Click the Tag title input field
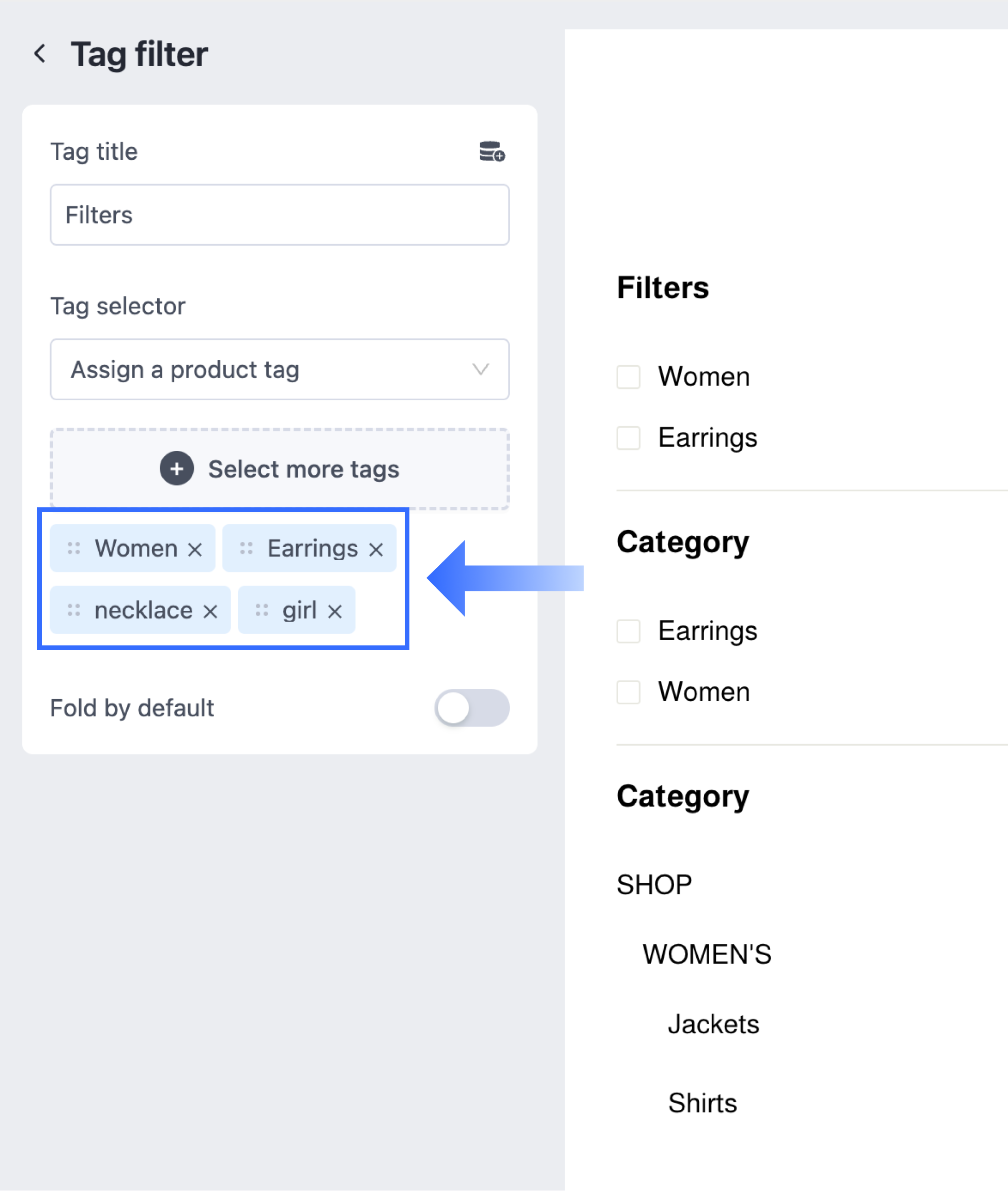 click(280, 215)
